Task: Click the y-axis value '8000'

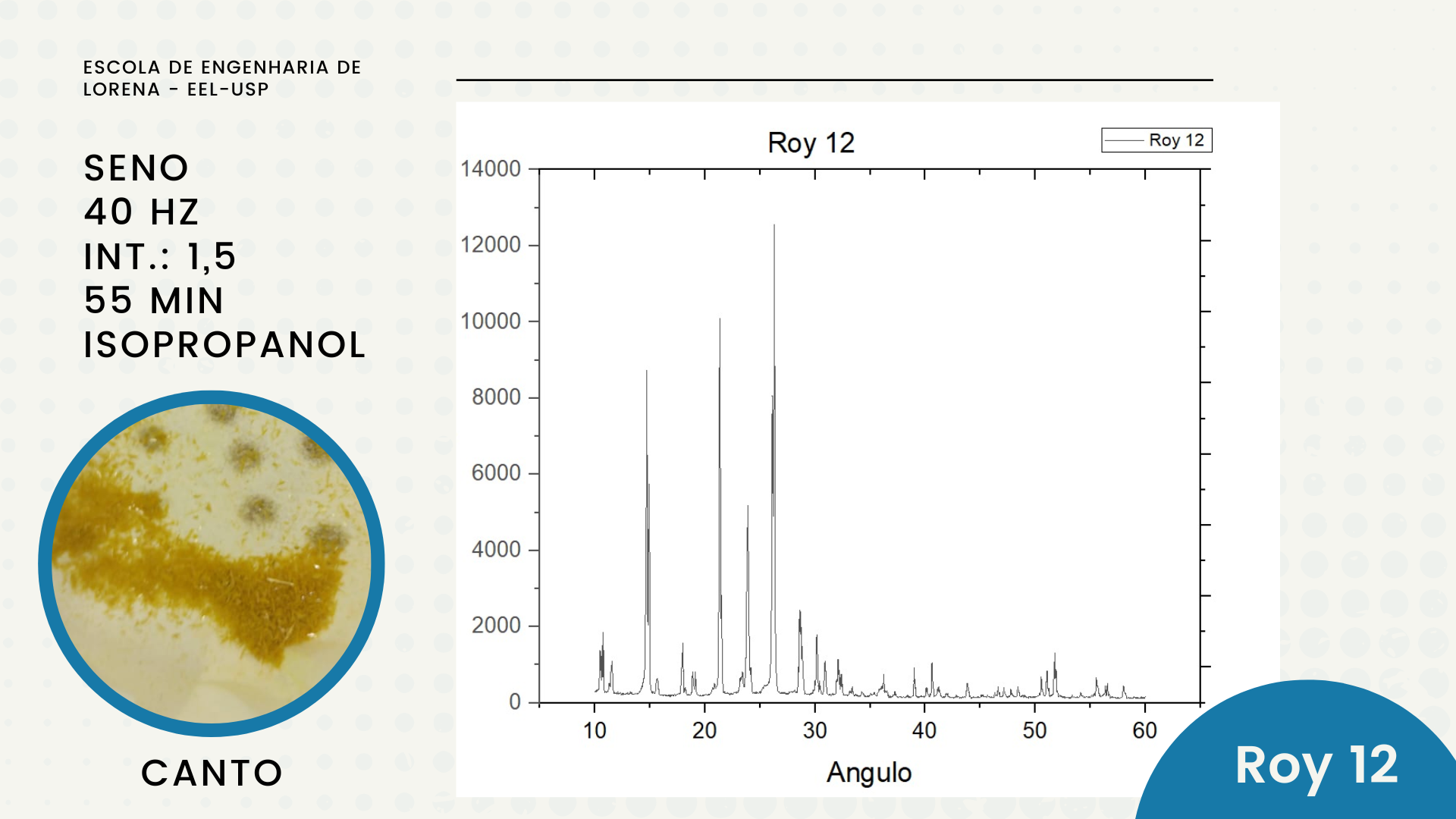Action: coord(496,397)
